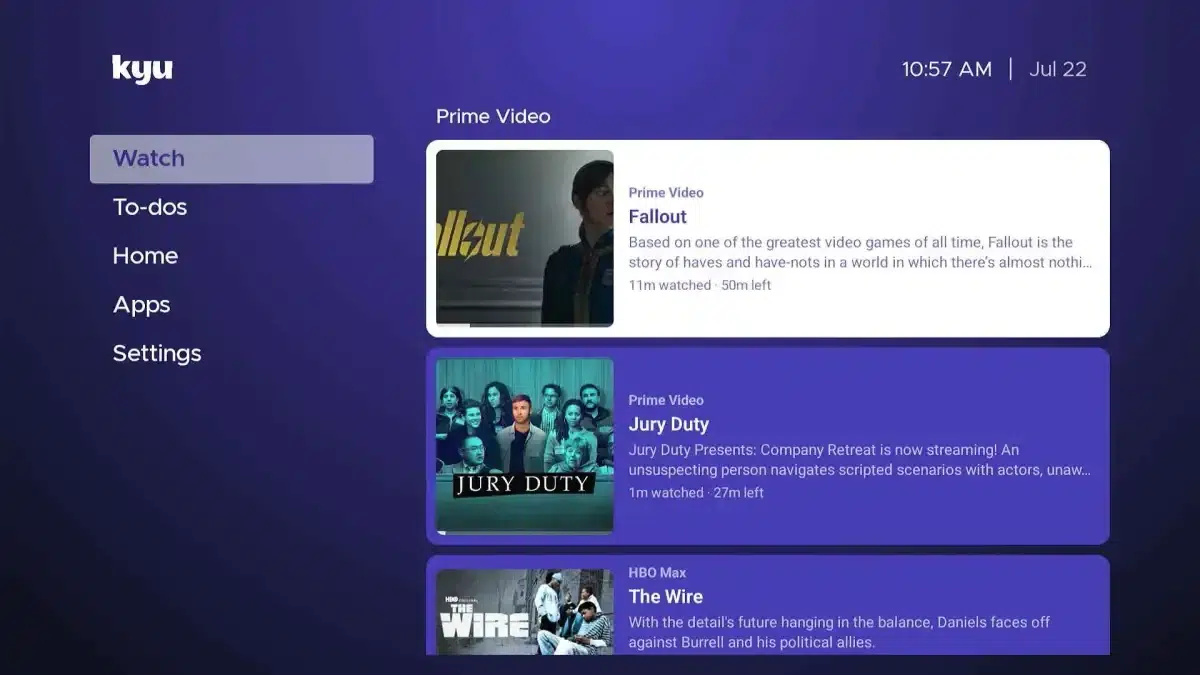Click '1m watched · 27m left' text
Viewport: 1200px width, 675px height.
coord(695,492)
